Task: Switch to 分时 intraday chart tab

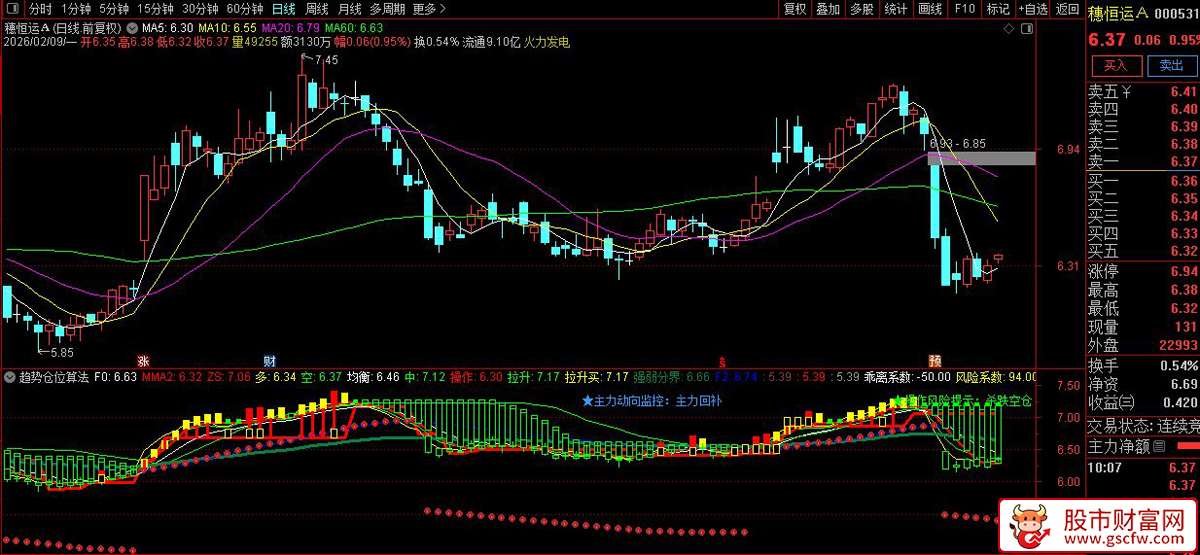Action: (40, 9)
